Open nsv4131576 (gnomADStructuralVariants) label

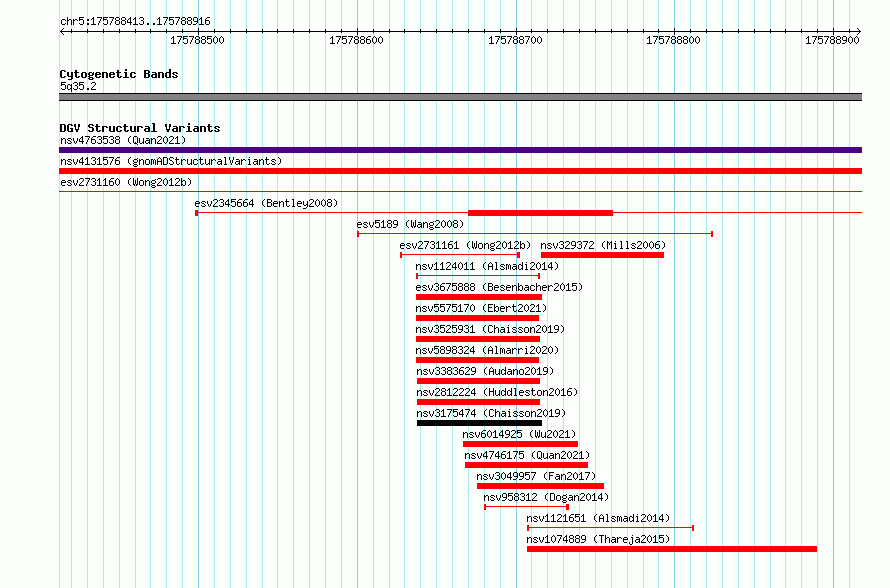point(171,161)
